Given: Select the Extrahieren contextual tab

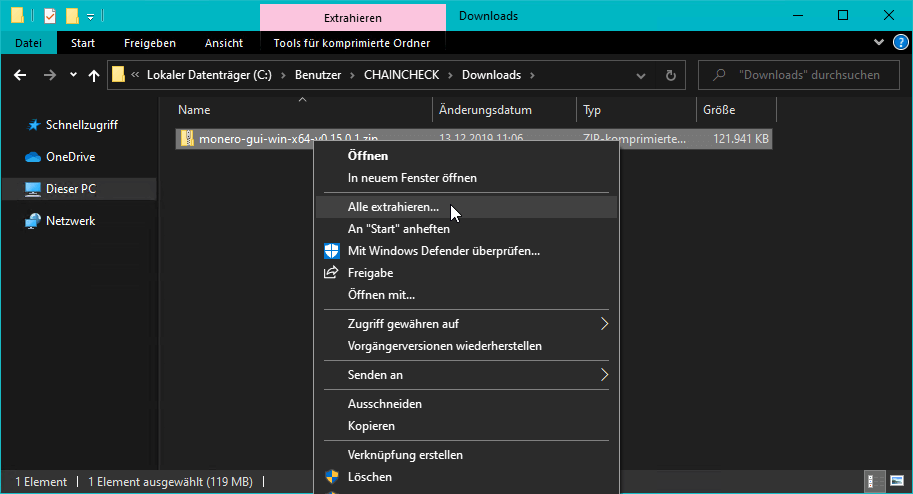Looking at the screenshot, I should pyautogui.click(x=353, y=17).
